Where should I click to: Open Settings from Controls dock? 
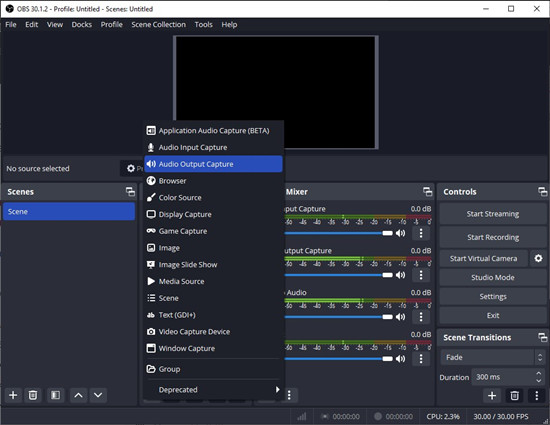click(x=492, y=297)
